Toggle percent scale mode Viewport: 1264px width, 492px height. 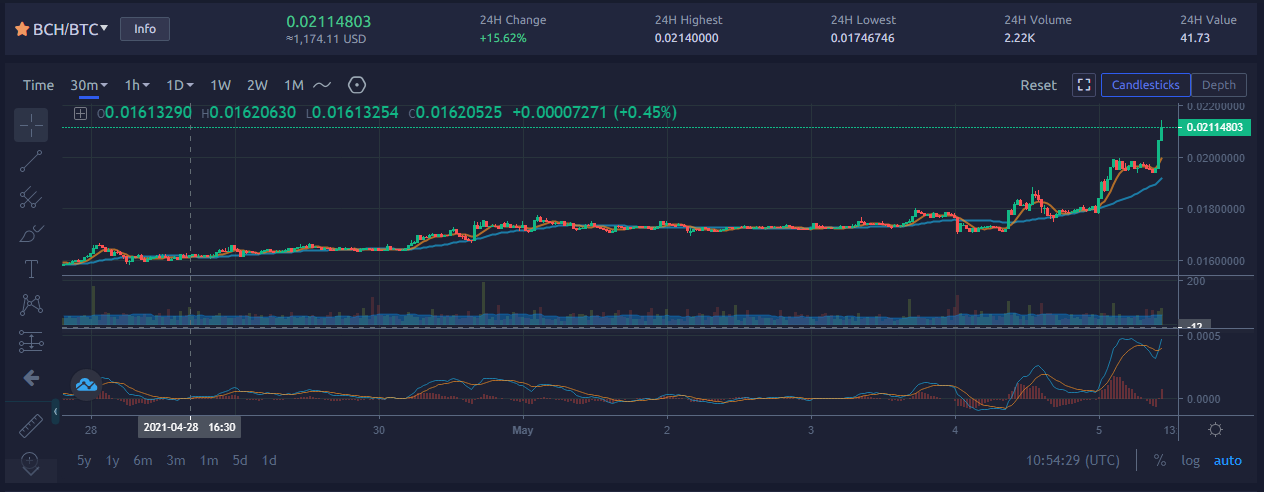[x=1160, y=461]
